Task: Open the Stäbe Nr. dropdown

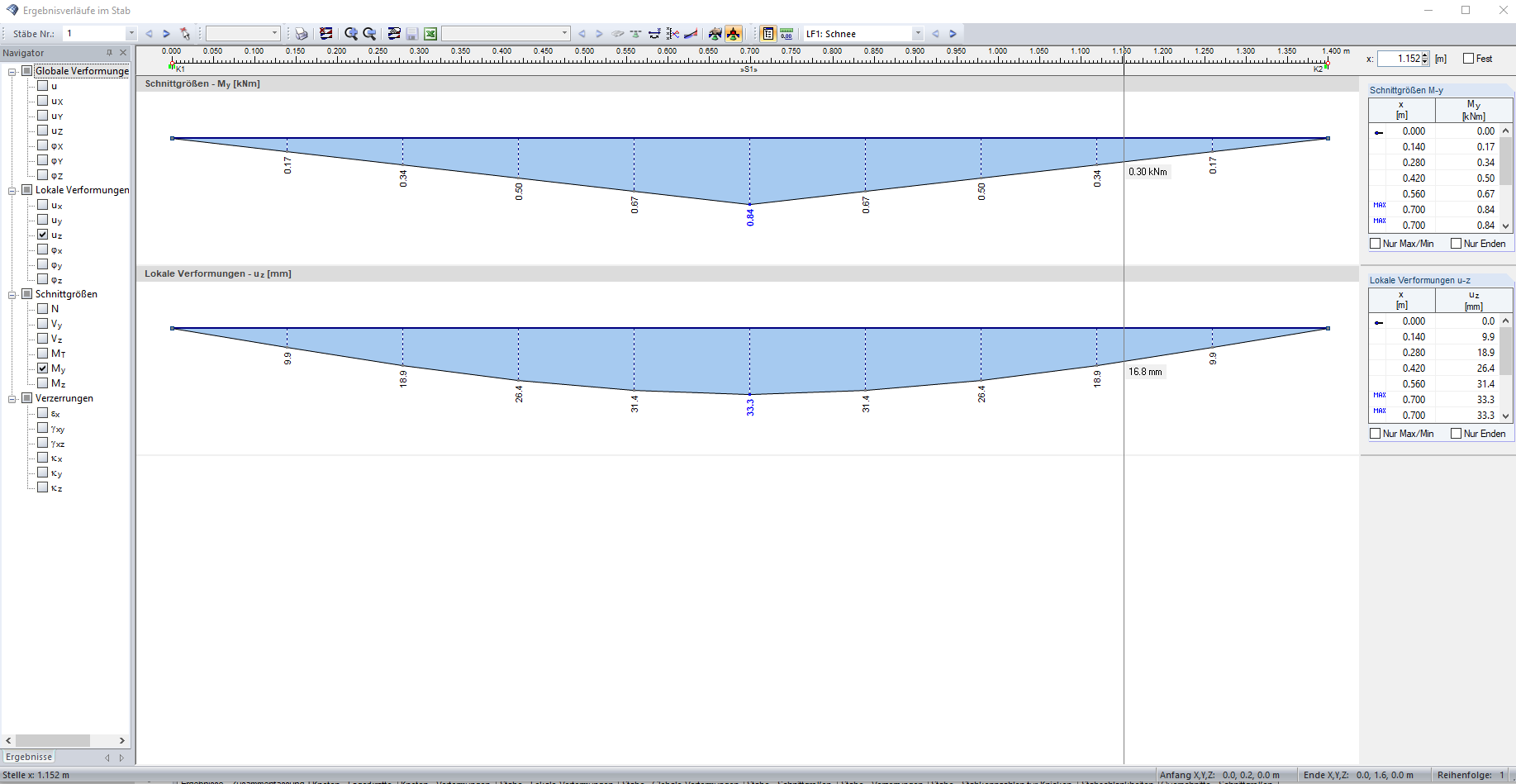Action: point(131,34)
